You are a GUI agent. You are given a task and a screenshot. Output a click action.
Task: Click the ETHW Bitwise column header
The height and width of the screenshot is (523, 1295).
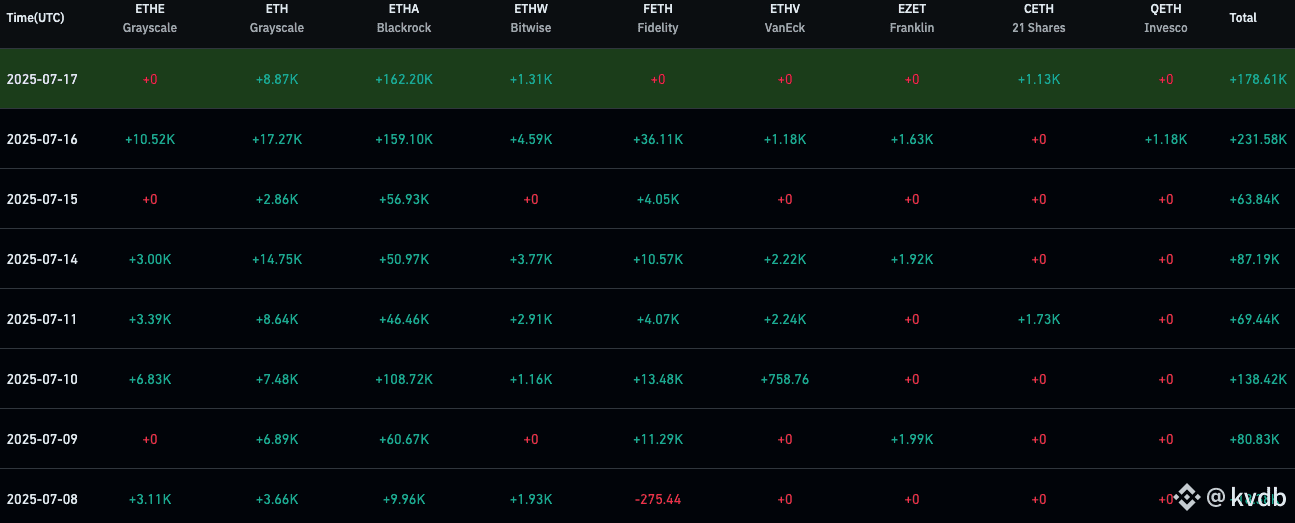click(x=531, y=18)
